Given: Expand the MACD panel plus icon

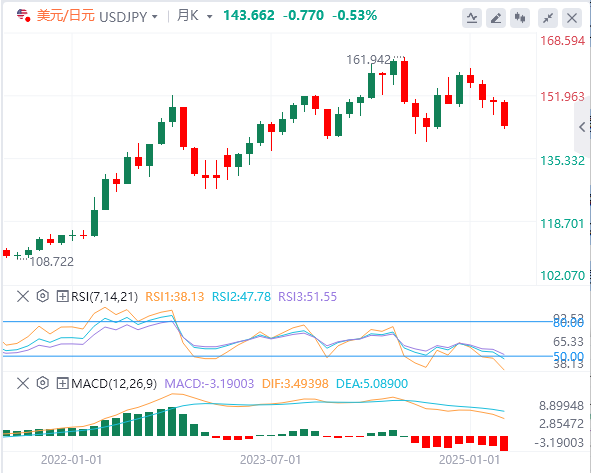Looking at the screenshot, I should 62,383.
